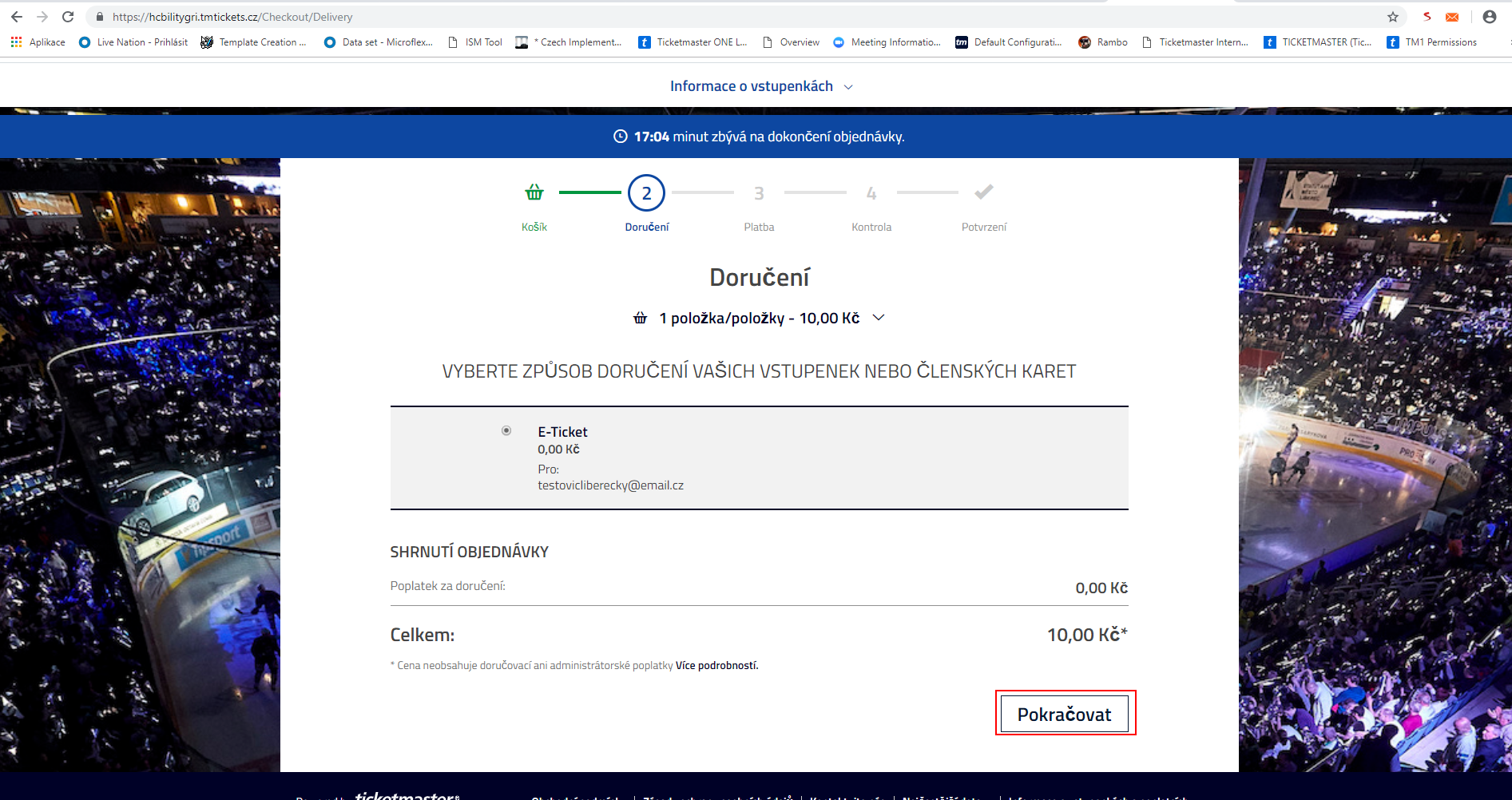Open the Více podrobností link
The height and width of the screenshot is (800, 1512).
pyautogui.click(x=716, y=666)
